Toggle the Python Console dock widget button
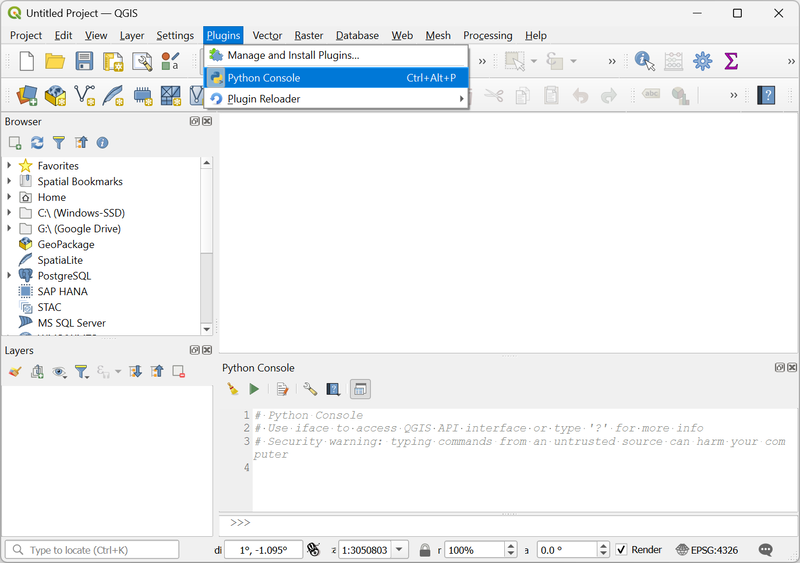 pyautogui.click(x=360, y=389)
